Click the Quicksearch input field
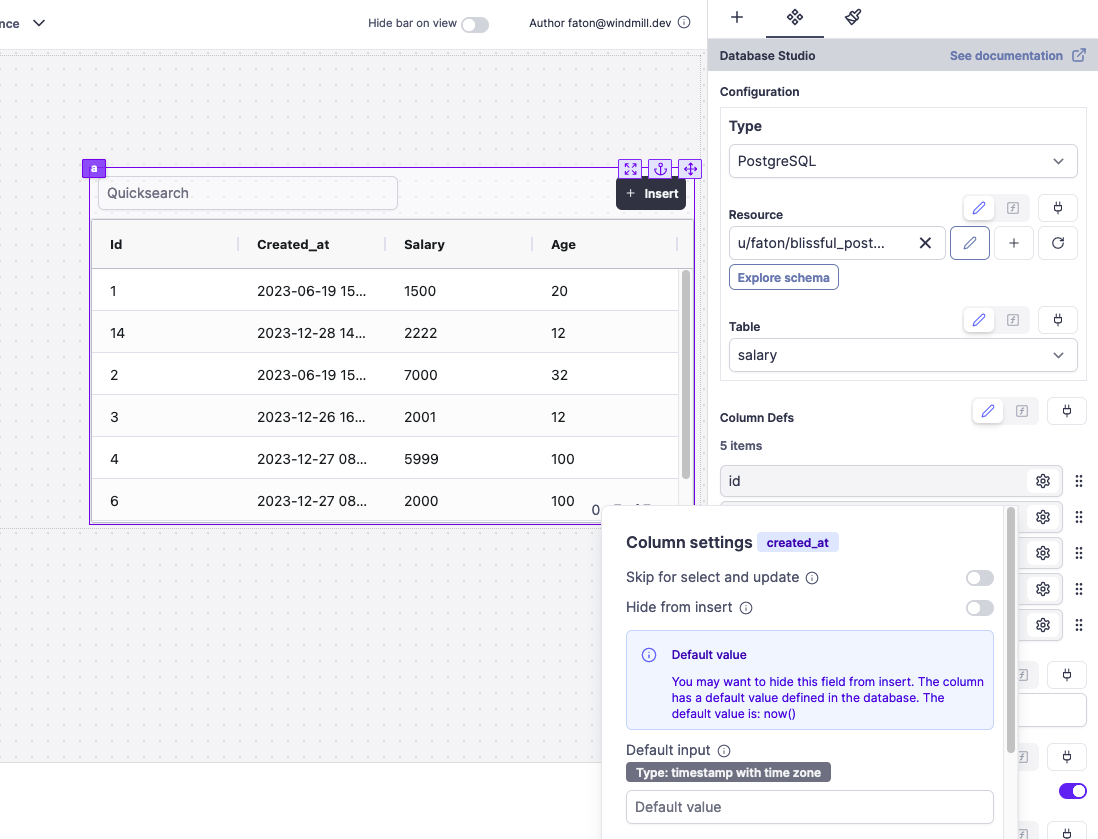The image size is (1098, 839). tap(248, 193)
